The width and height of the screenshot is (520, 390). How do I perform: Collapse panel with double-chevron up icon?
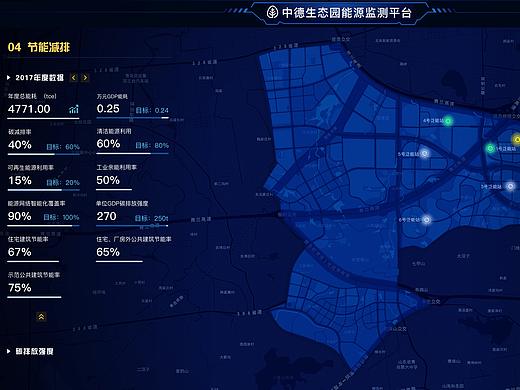coord(41,316)
